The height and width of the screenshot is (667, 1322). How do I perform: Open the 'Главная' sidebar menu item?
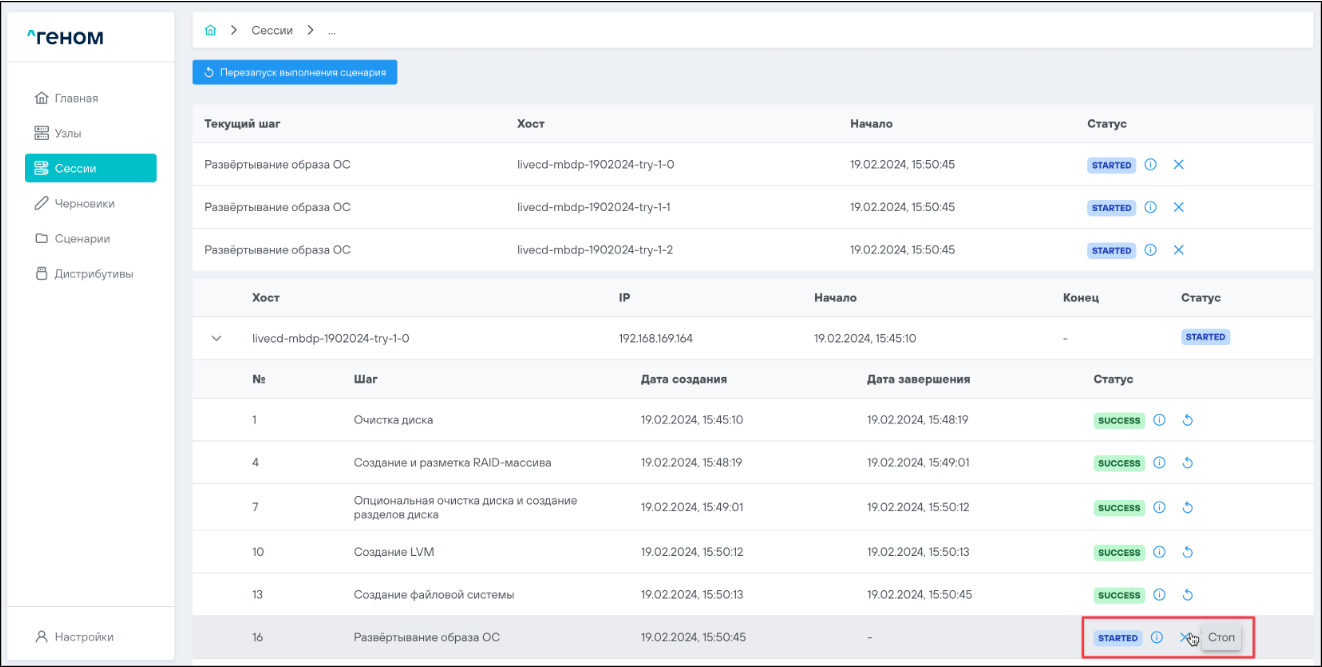(76, 98)
